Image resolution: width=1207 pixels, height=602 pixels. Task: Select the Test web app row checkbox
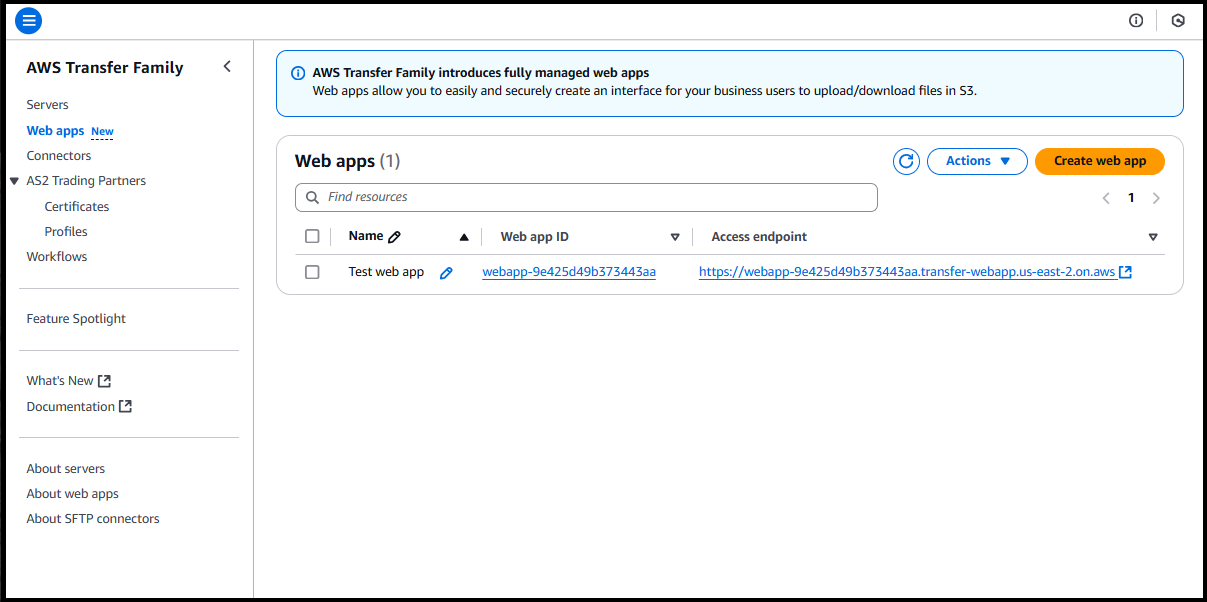click(312, 271)
